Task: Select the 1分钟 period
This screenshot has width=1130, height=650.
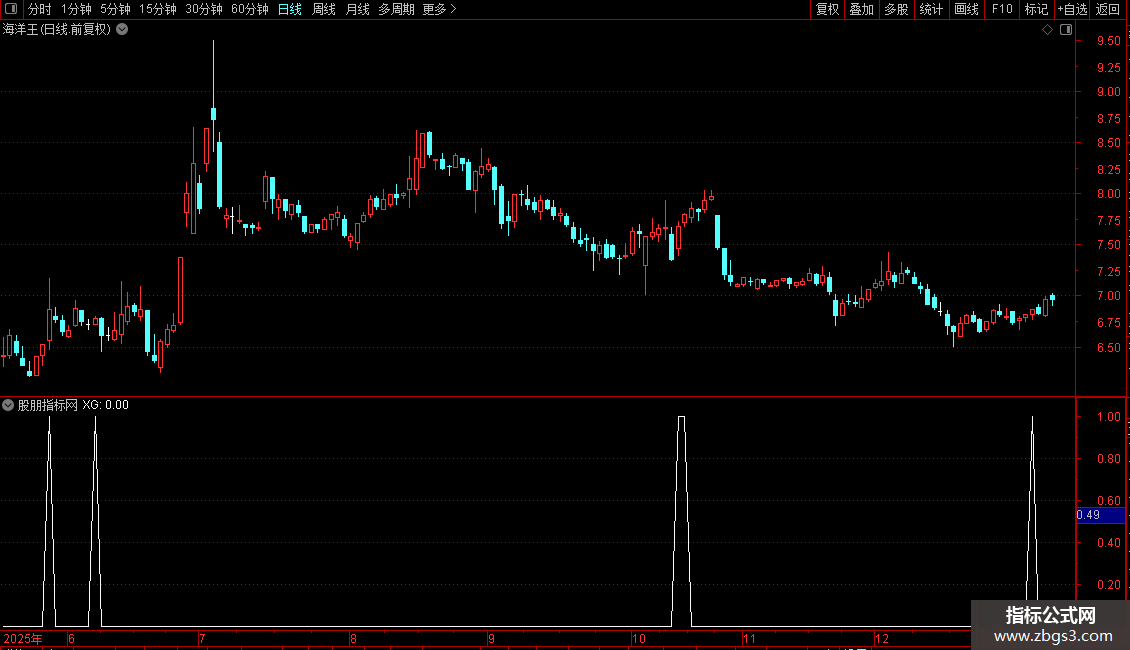Action: (x=76, y=9)
